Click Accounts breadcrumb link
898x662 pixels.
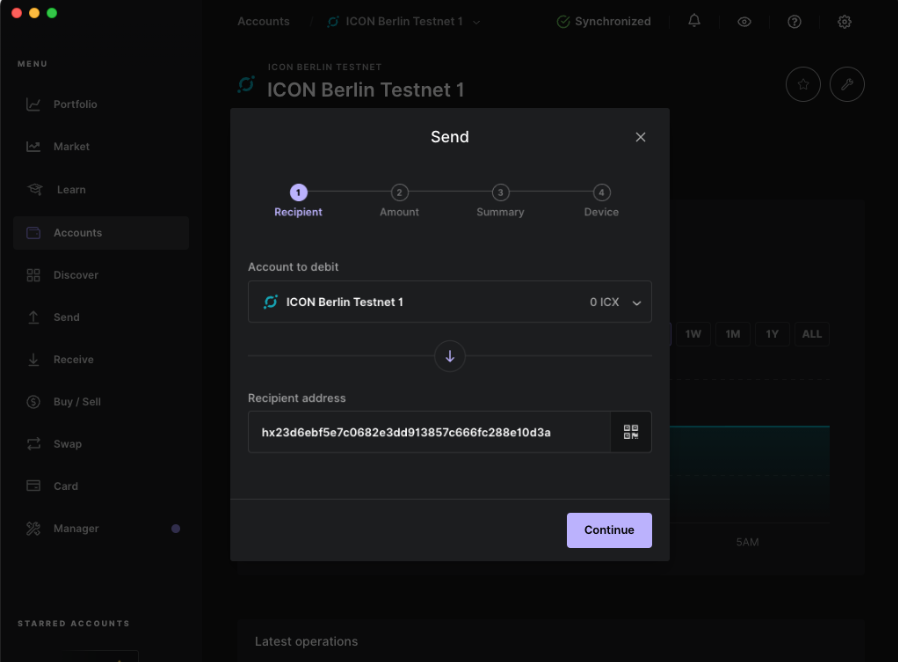click(263, 22)
